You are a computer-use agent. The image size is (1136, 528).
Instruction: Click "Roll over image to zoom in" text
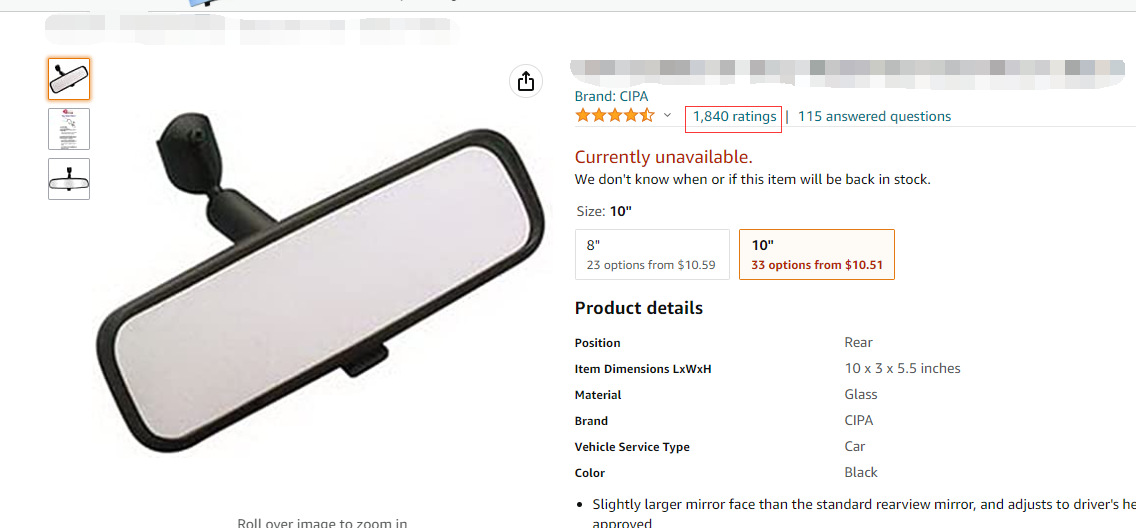[322, 522]
